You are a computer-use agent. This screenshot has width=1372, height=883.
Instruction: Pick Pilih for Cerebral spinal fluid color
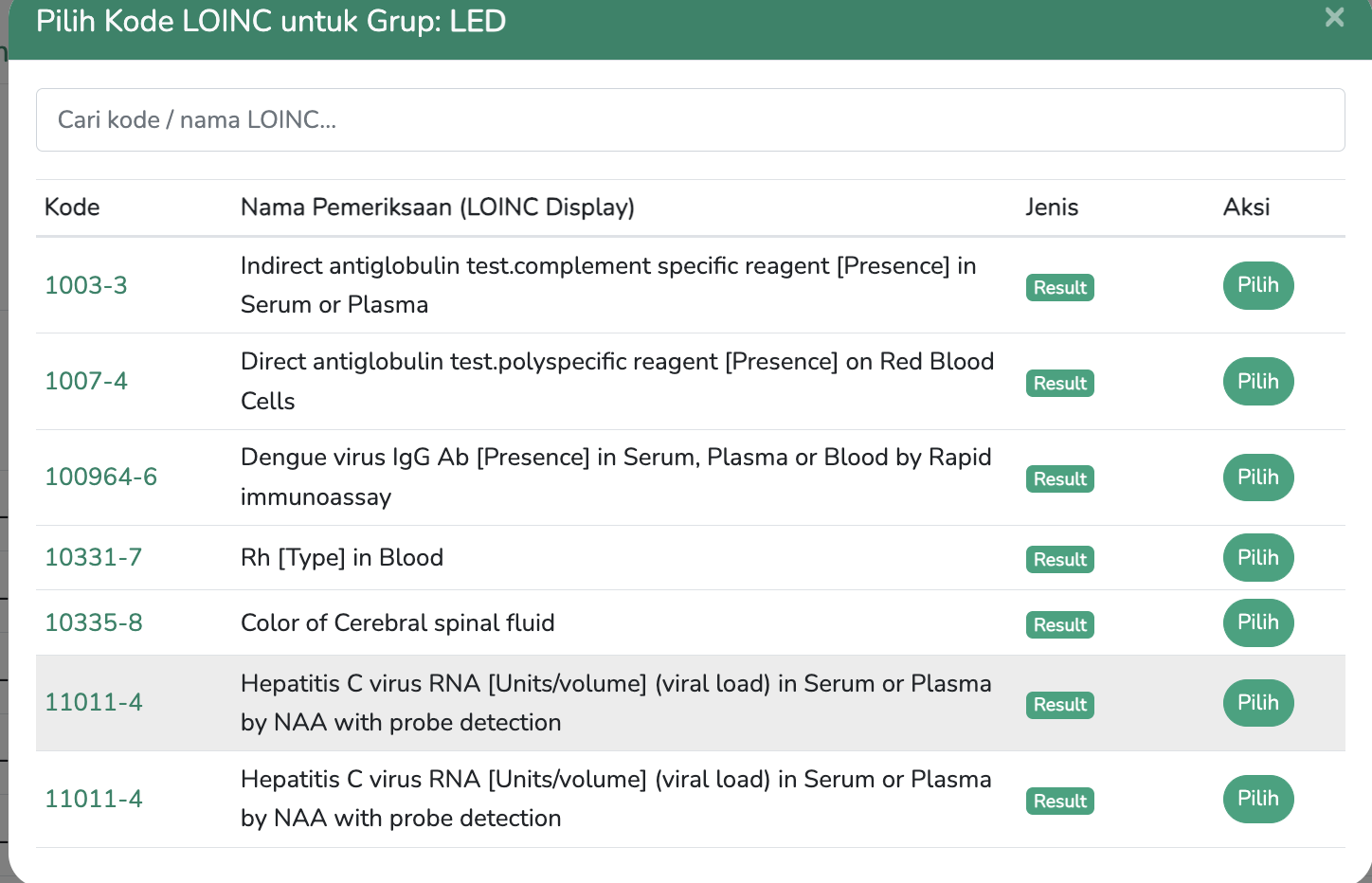[1257, 622]
